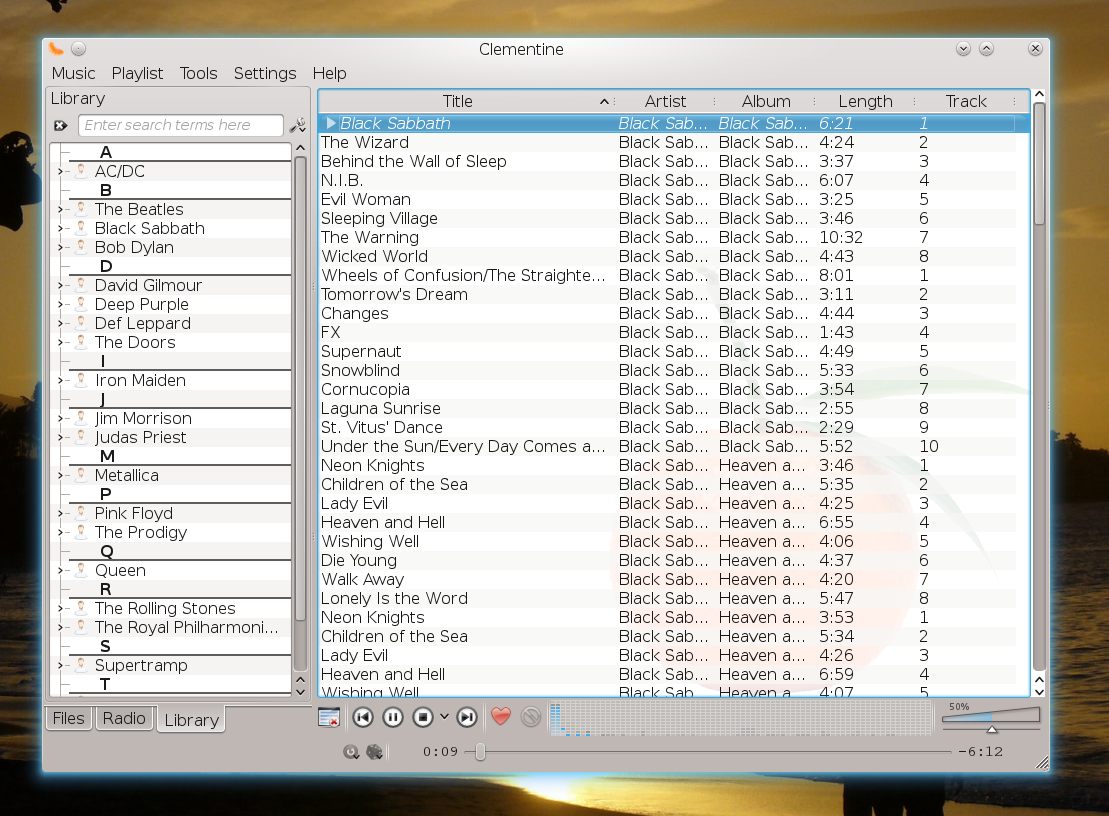Select the Sleeping Village track
This screenshot has height=816, width=1109.
pyautogui.click(x=668, y=219)
